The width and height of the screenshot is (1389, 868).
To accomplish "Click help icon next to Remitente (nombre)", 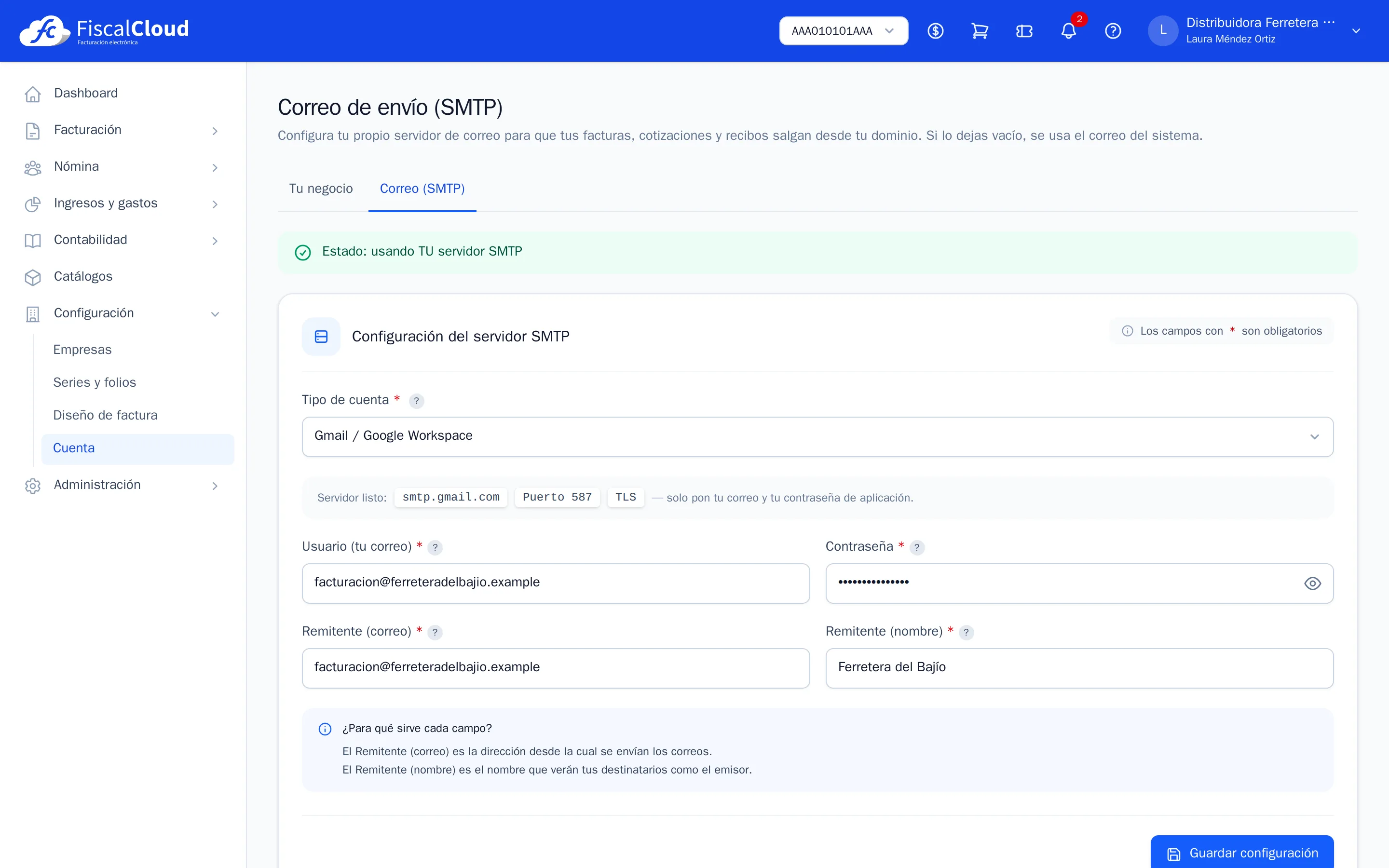I will (x=966, y=632).
